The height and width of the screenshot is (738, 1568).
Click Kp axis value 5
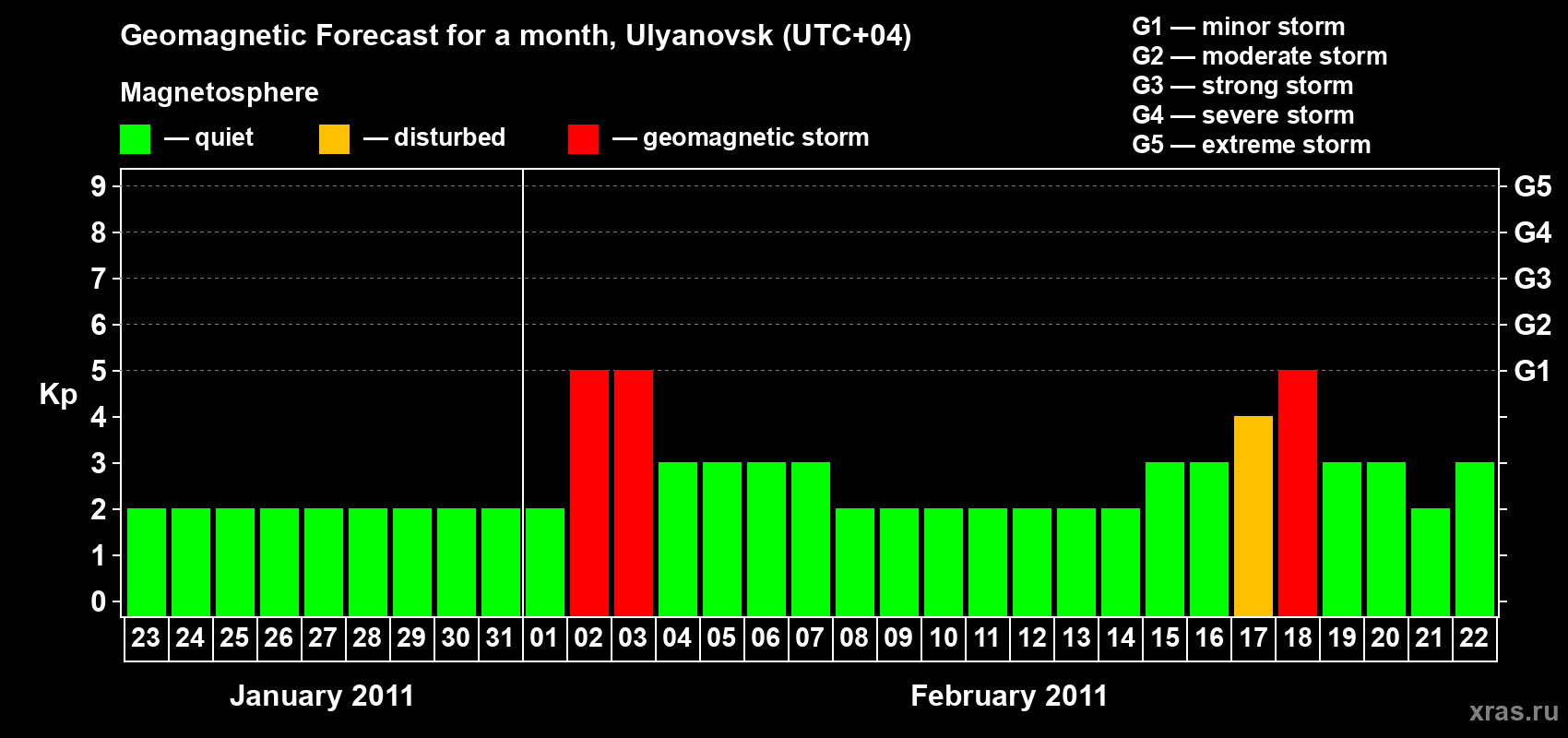tap(99, 371)
